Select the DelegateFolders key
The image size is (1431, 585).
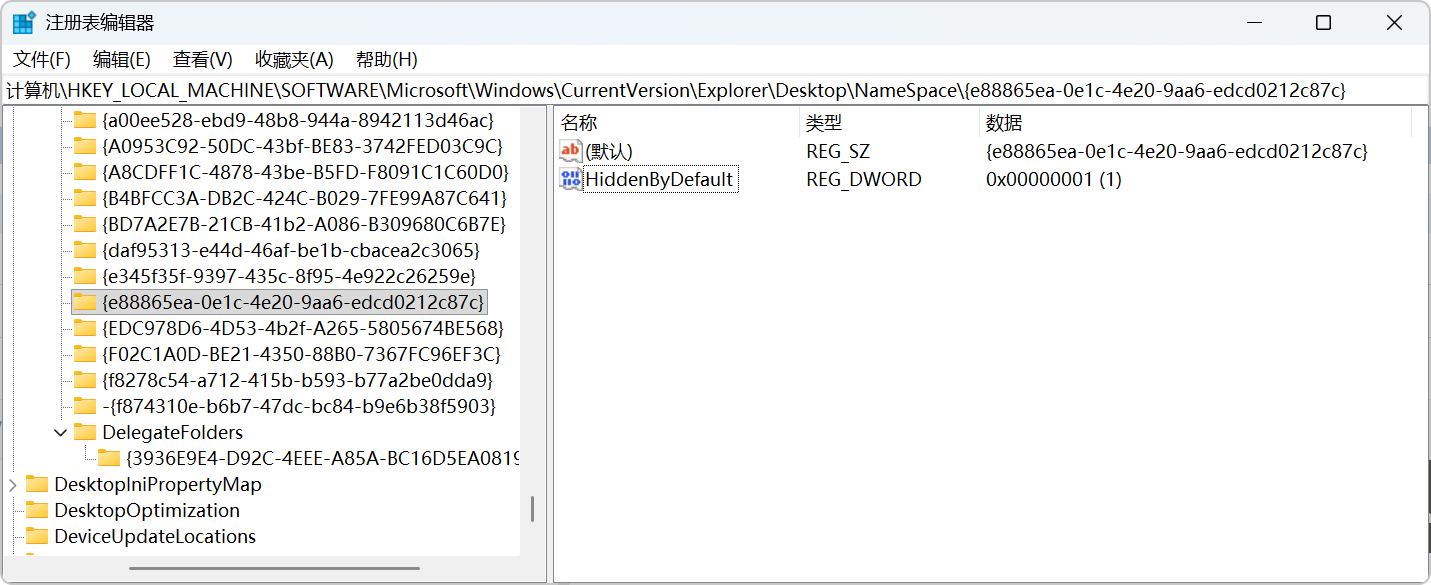click(x=172, y=433)
